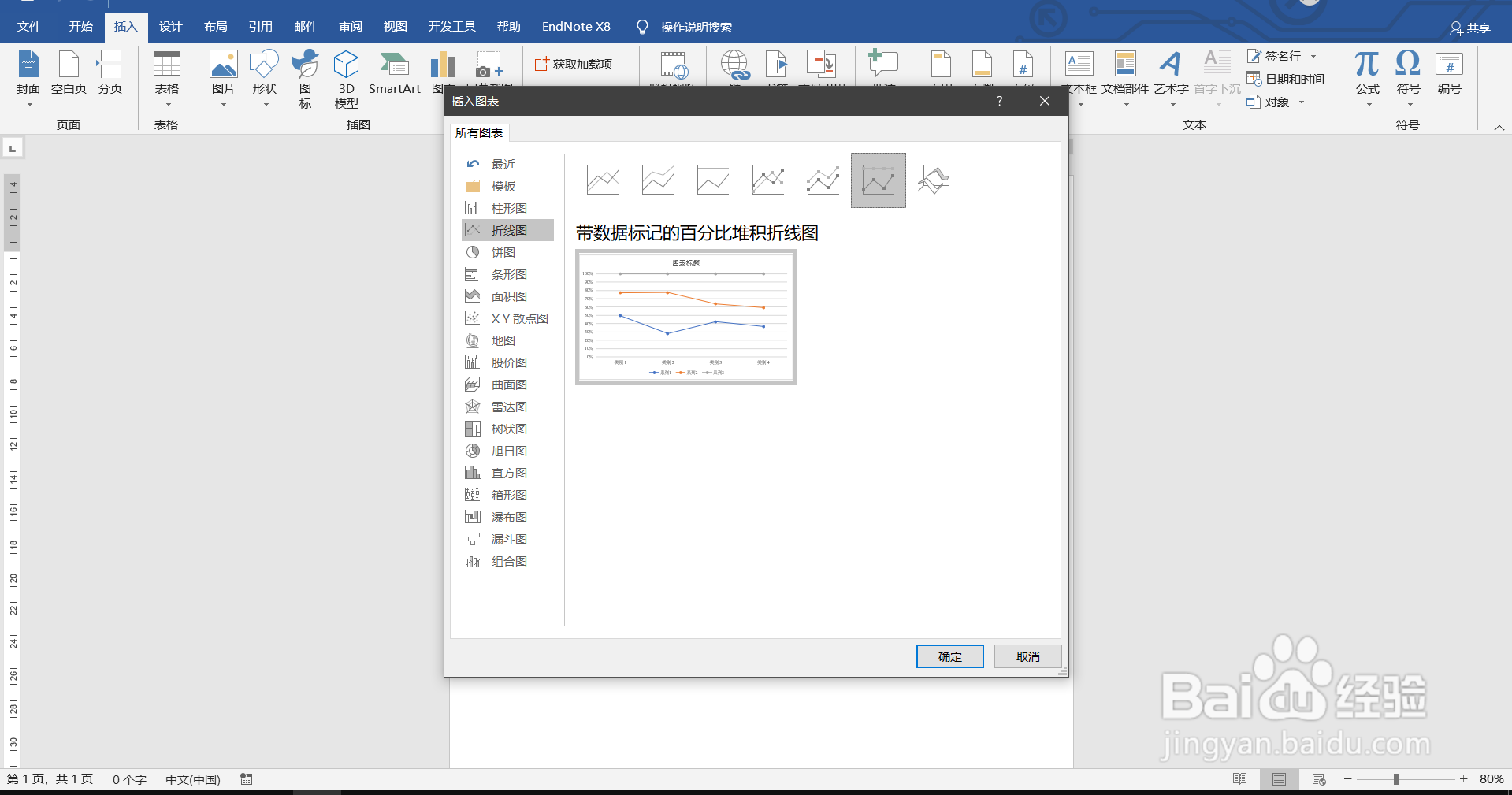Click the Cancel (取消) button

[1027, 656]
